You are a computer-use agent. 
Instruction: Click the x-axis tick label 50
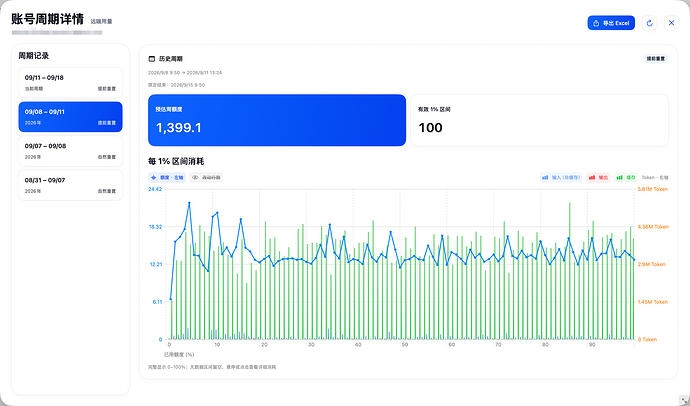[404, 345]
